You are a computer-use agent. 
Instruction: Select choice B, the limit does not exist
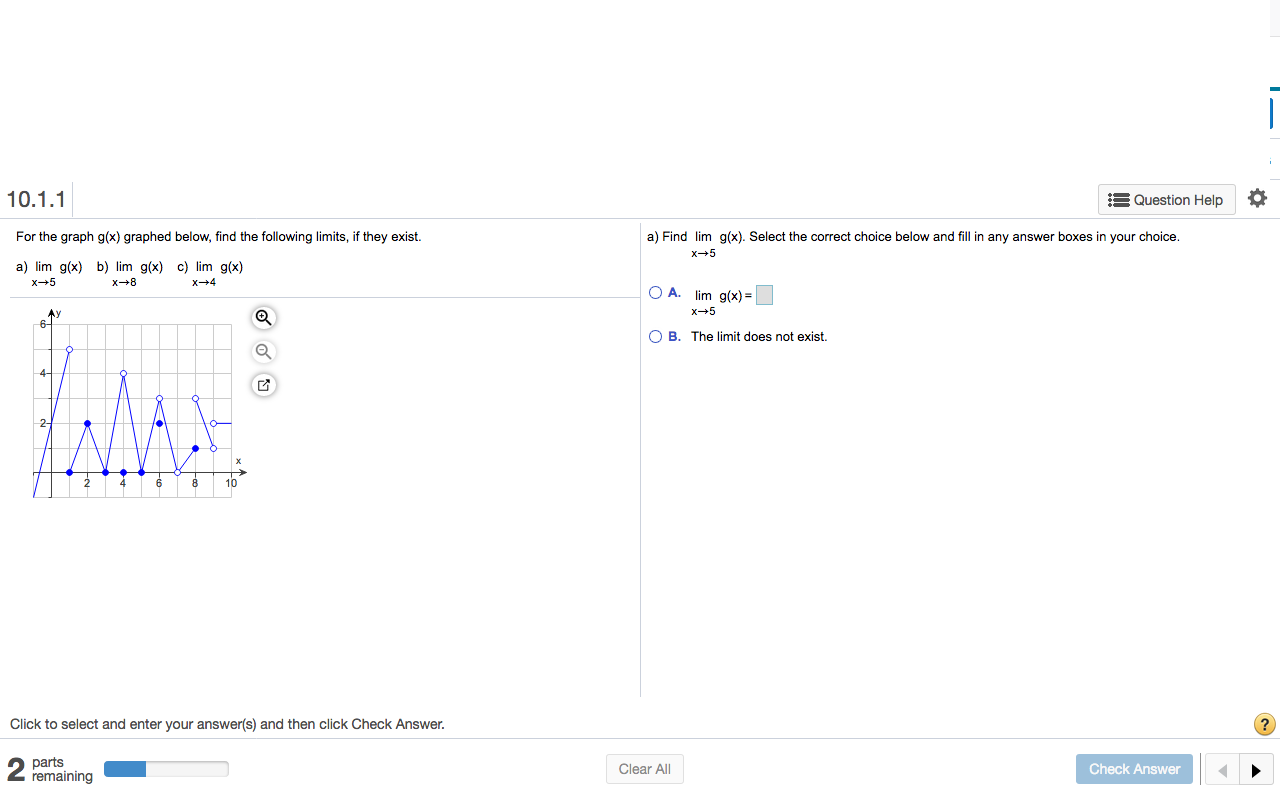point(655,336)
